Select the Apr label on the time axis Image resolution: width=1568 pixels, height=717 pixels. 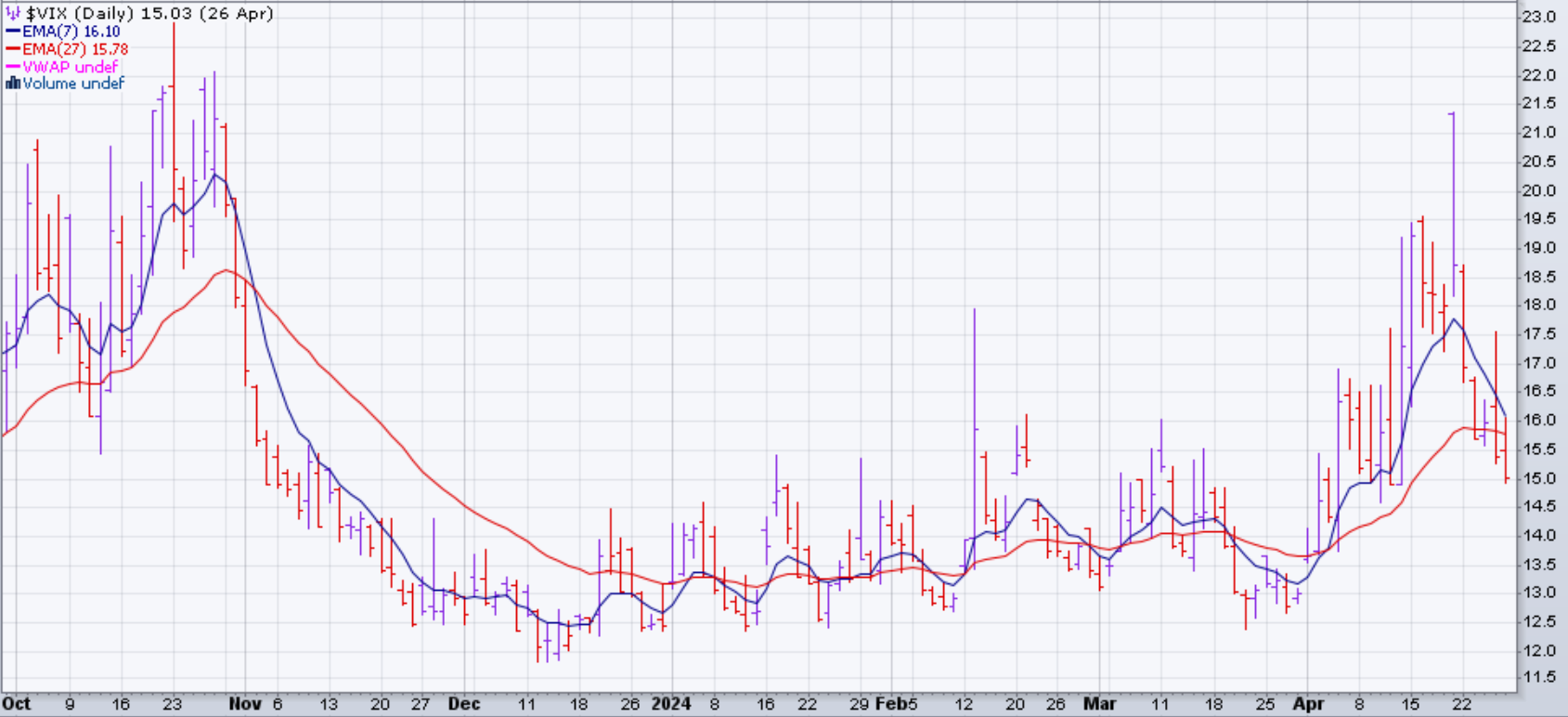coord(1308,704)
